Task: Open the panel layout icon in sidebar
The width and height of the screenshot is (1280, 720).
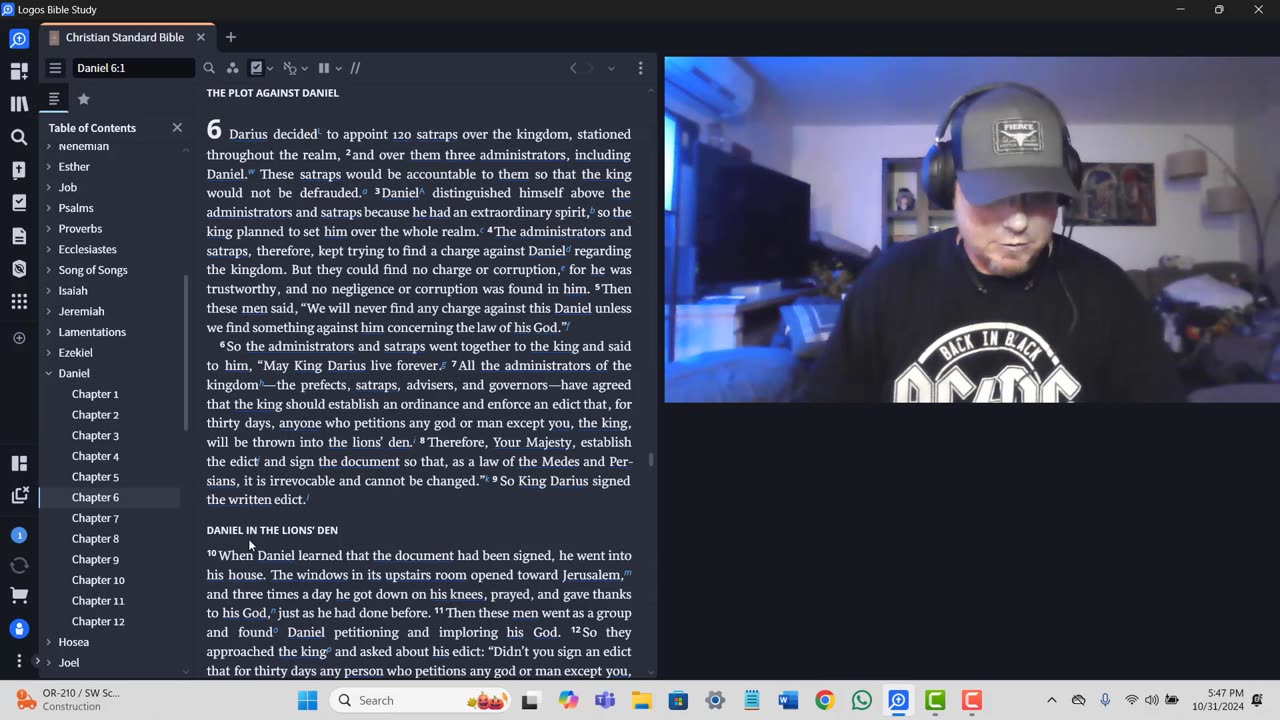Action: pyautogui.click(x=19, y=463)
